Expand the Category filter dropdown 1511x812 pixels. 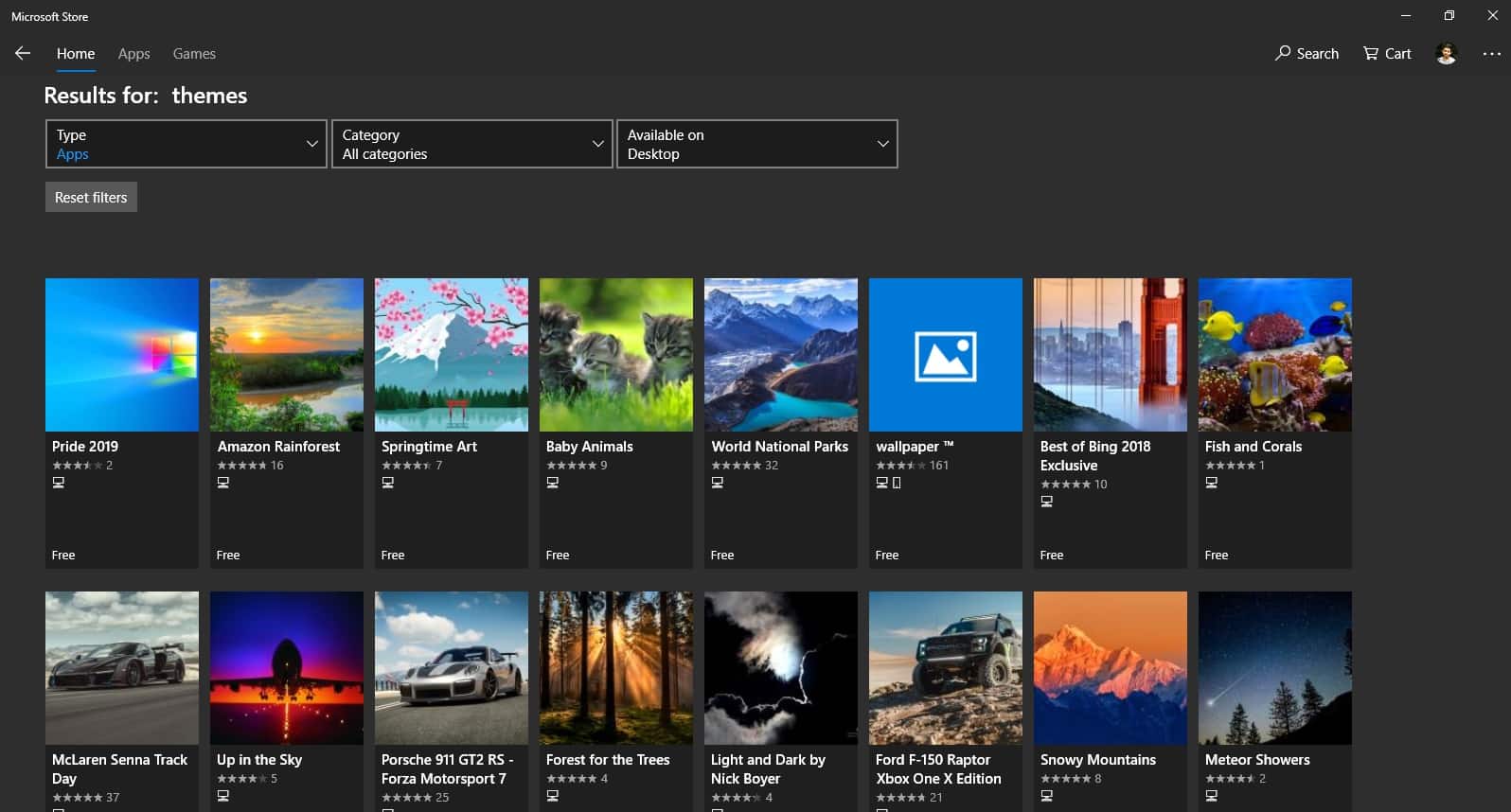coord(471,144)
